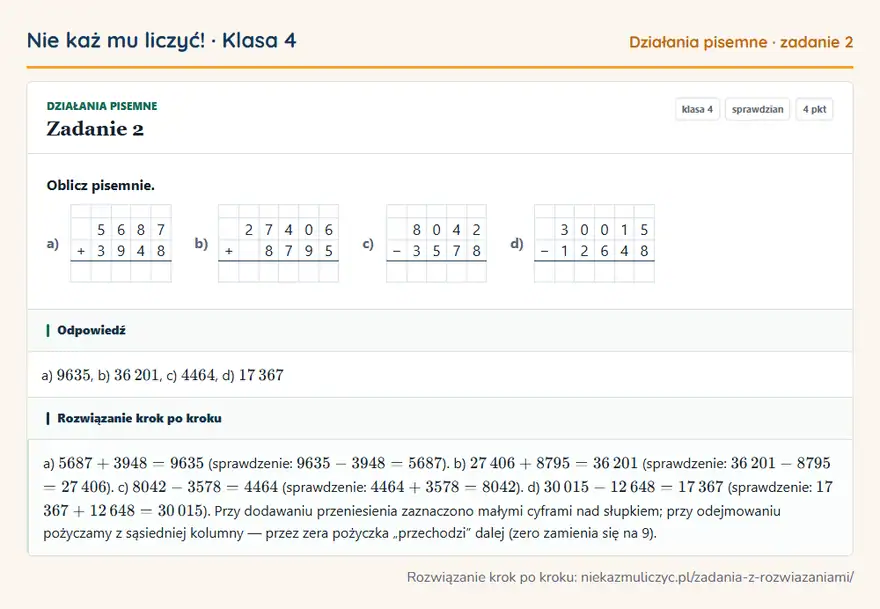Click the green 'DZIAŁANIA PISEMNE' category label
The height and width of the screenshot is (609, 880).
click(102, 106)
